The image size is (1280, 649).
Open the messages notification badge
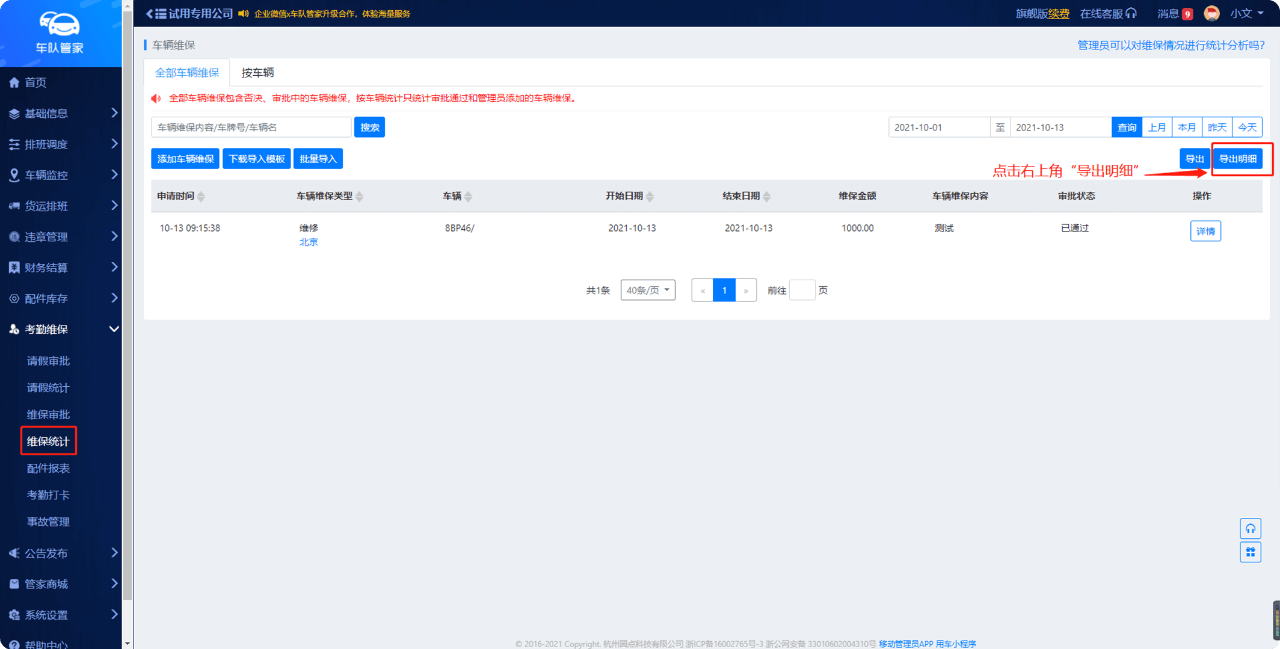(x=1187, y=14)
